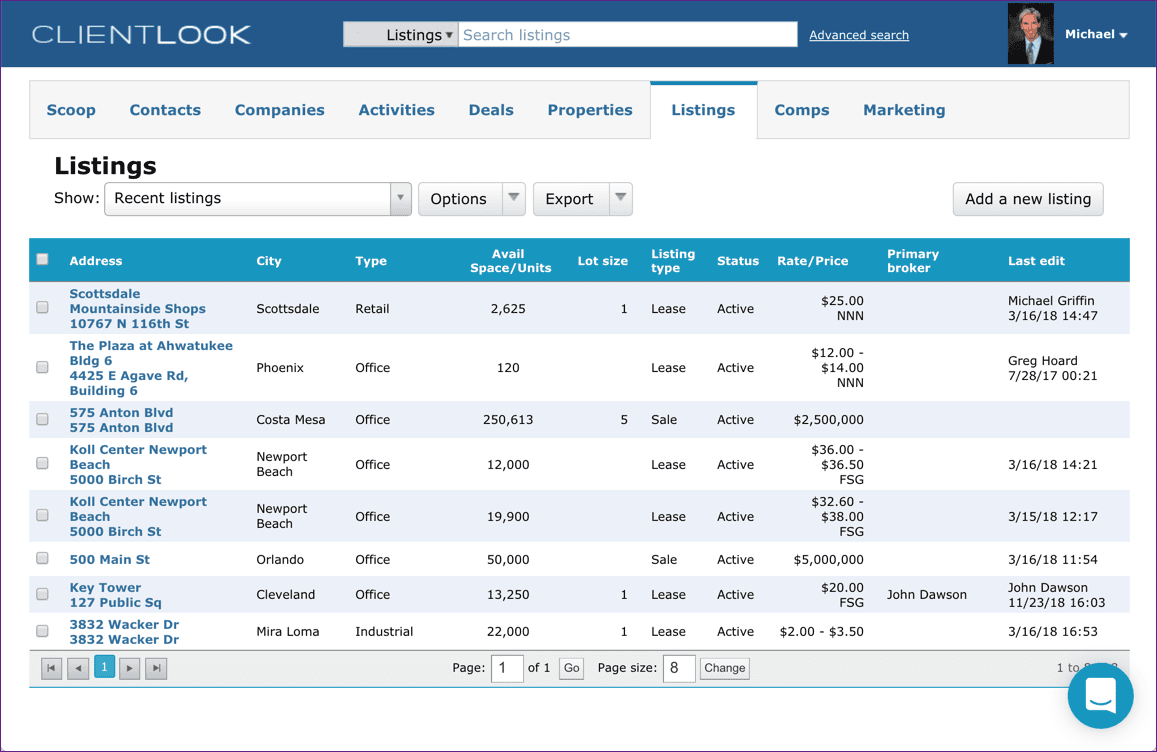Open the chat support bubble
The image size is (1157, 752).
coord(1100,695)
